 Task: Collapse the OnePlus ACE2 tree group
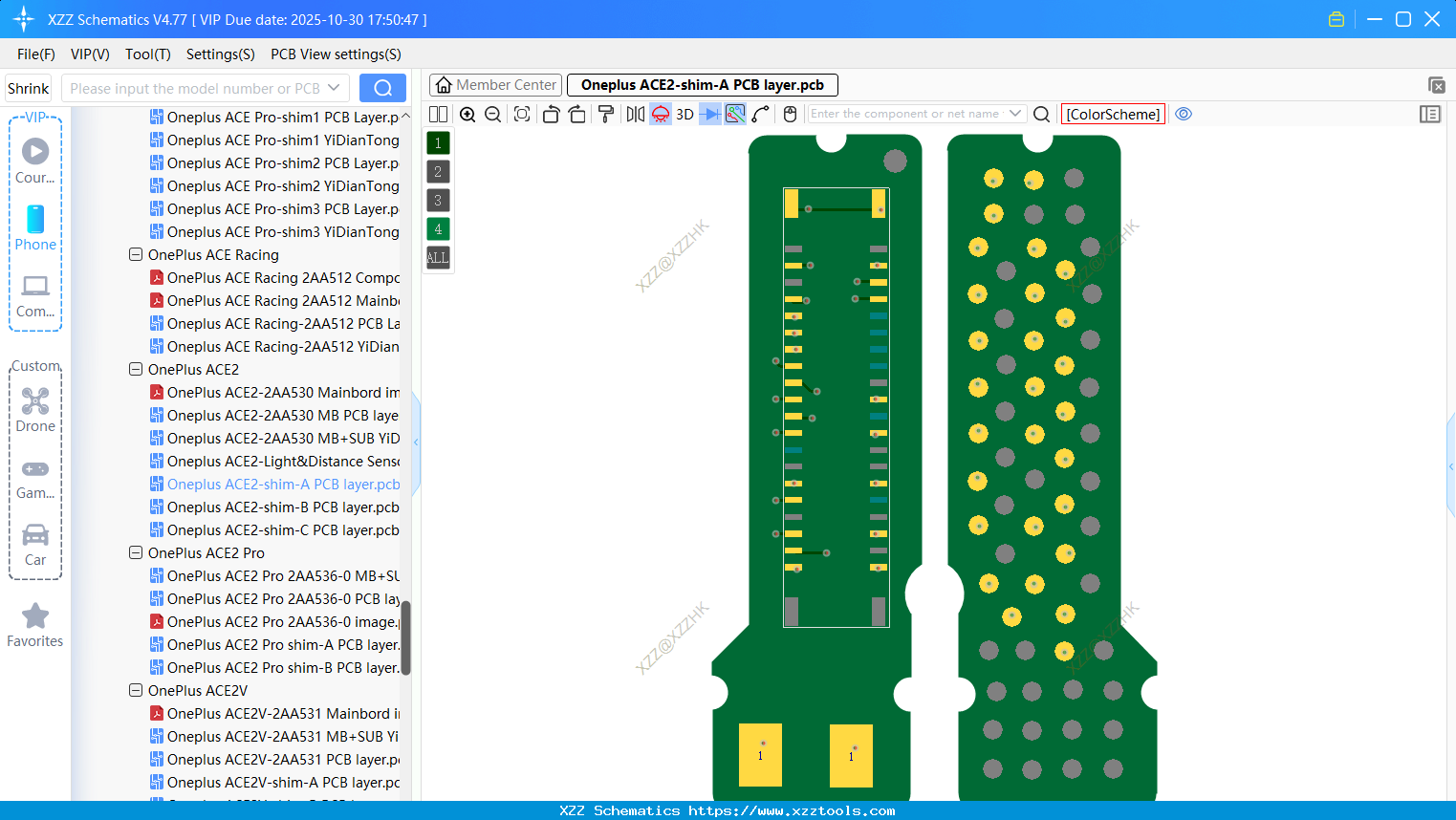point(135,369)
